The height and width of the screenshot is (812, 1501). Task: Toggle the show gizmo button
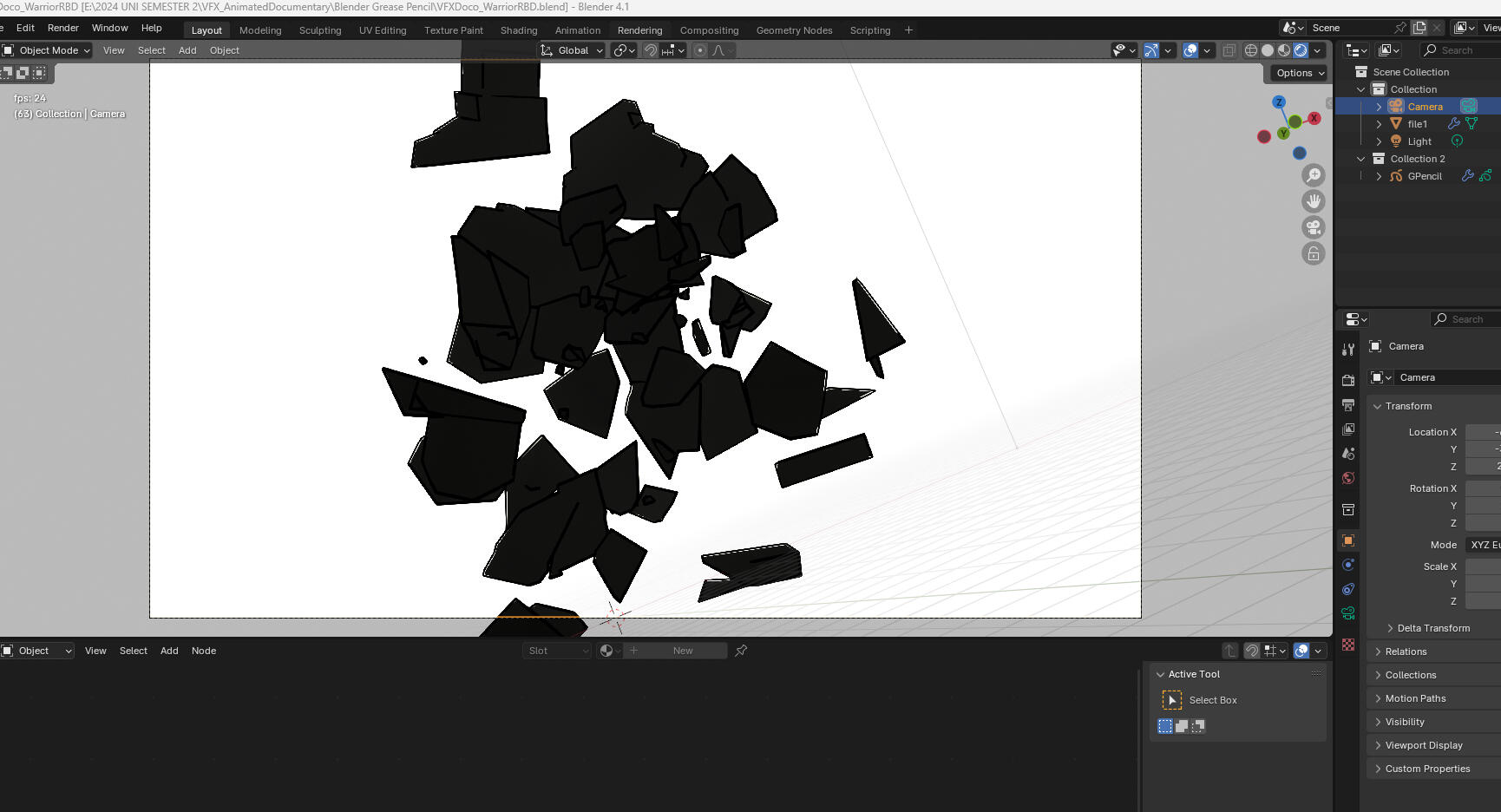click(x=1151, y=50)
